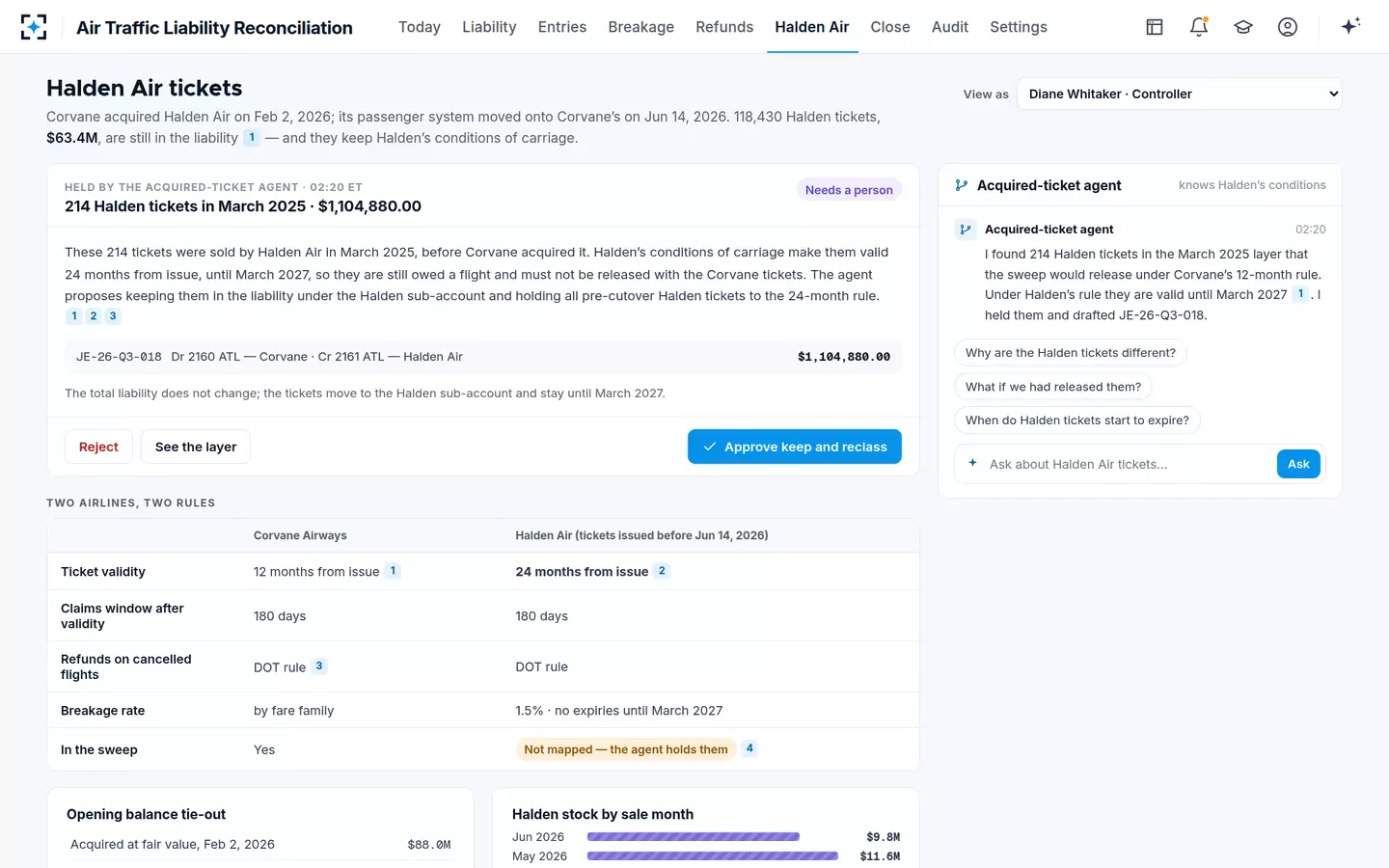Click the 'Needs a person' status badge
Viewport: 1389px width, 868px height.
click(849, 190)
